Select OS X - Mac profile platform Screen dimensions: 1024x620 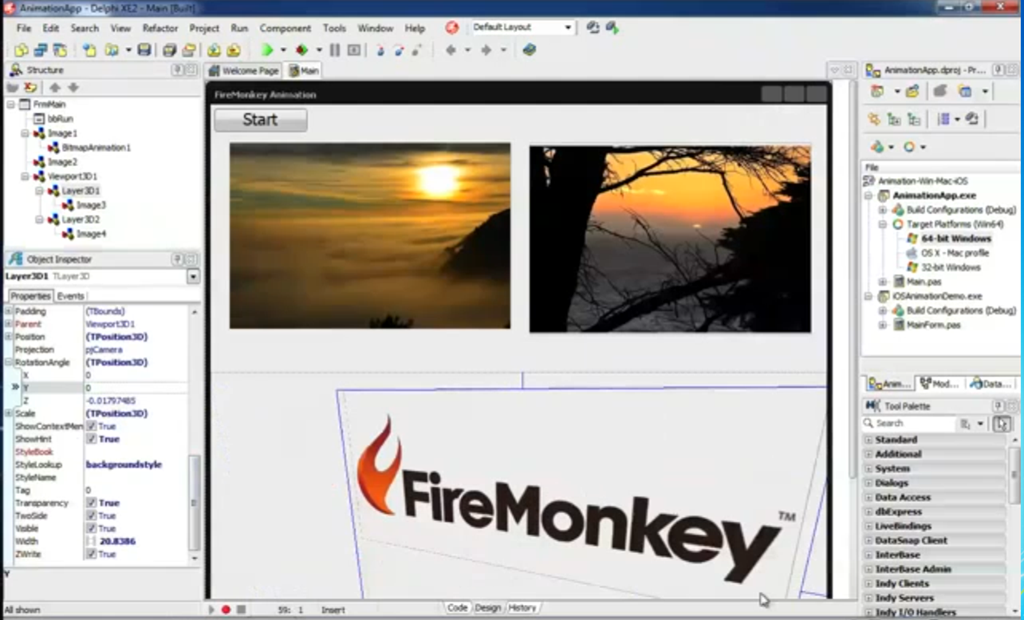954,253
